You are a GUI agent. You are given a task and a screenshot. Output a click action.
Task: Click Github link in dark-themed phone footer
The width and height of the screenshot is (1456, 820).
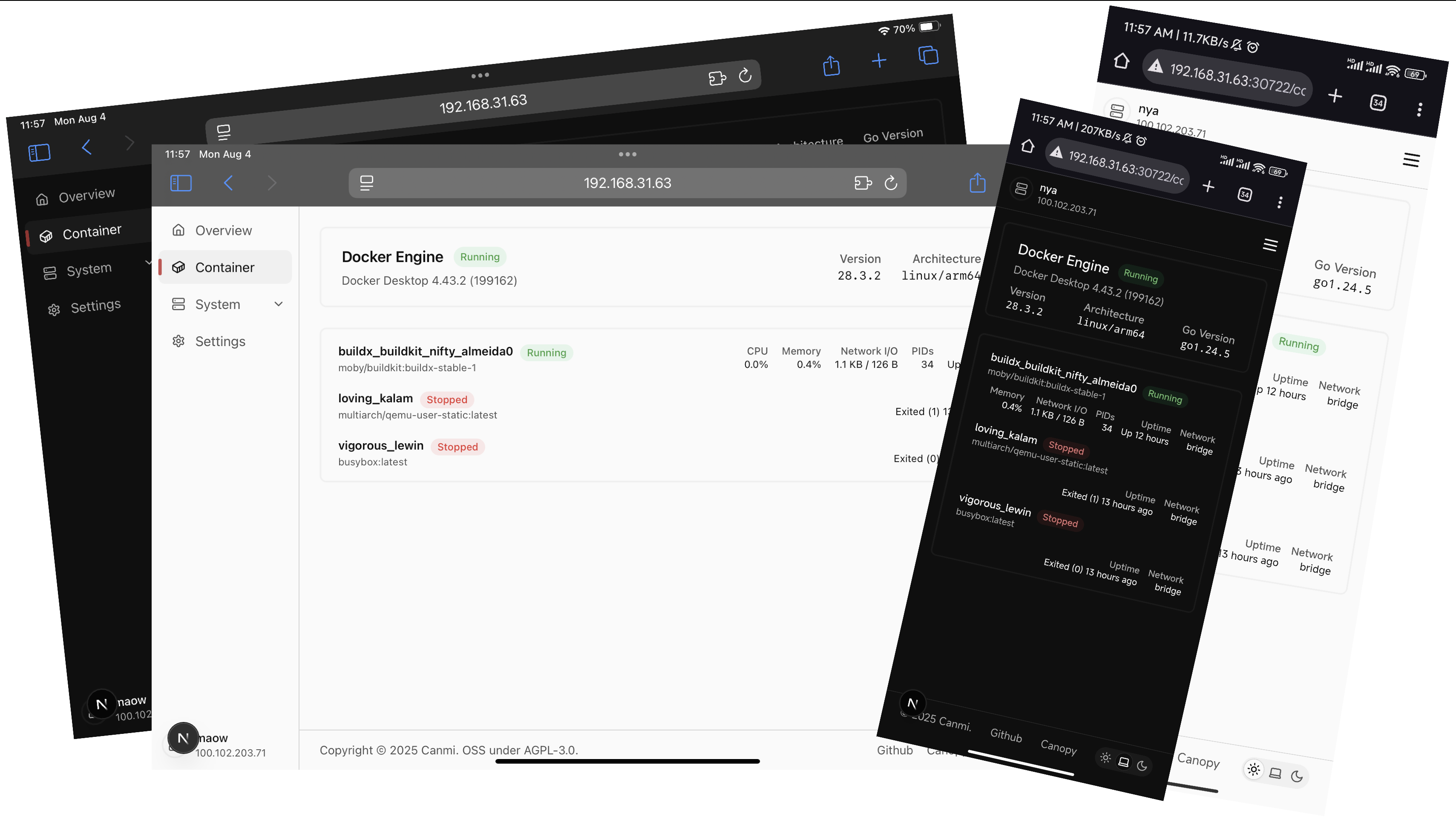pos(1005,735)
